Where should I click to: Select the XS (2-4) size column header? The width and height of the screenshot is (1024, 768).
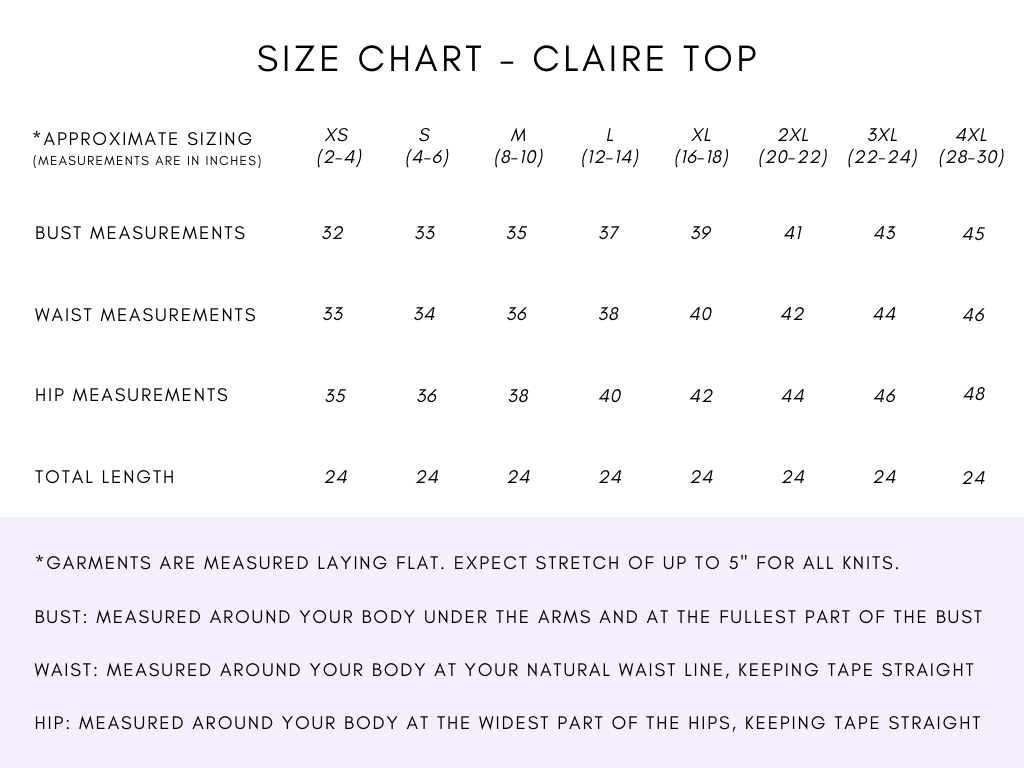pyautogui.click(x=338, y=146)
